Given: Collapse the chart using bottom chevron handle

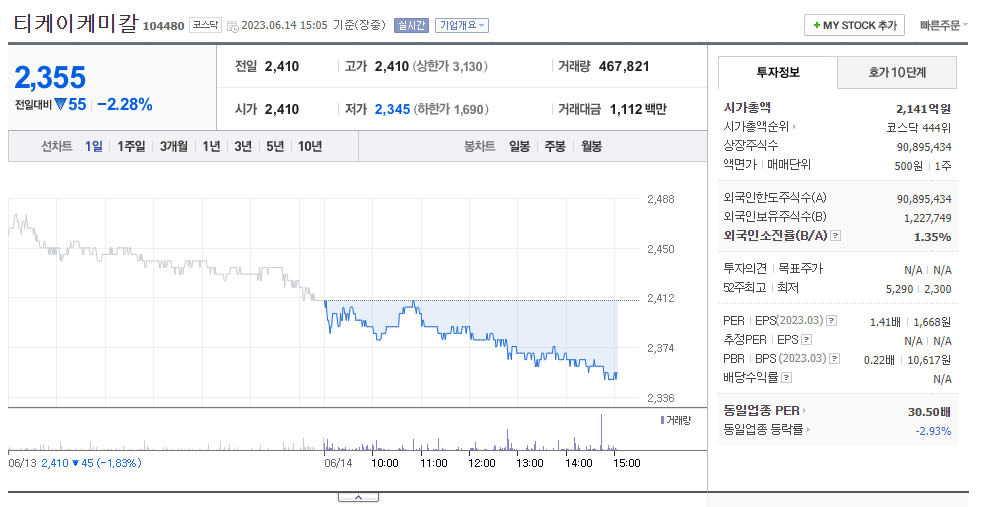Looking at the screenshot, I should click(358, 497).
